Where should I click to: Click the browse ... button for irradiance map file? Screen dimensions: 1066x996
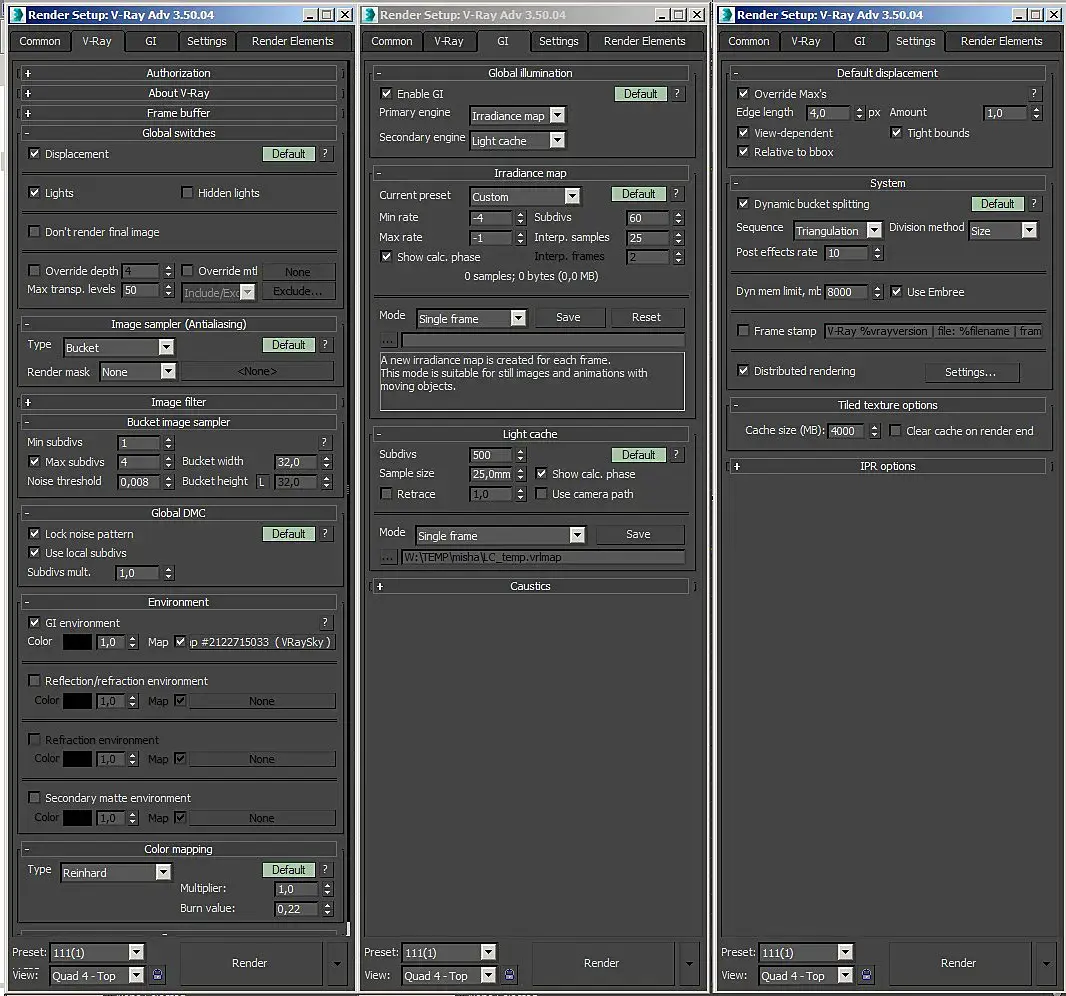point(388,339)
